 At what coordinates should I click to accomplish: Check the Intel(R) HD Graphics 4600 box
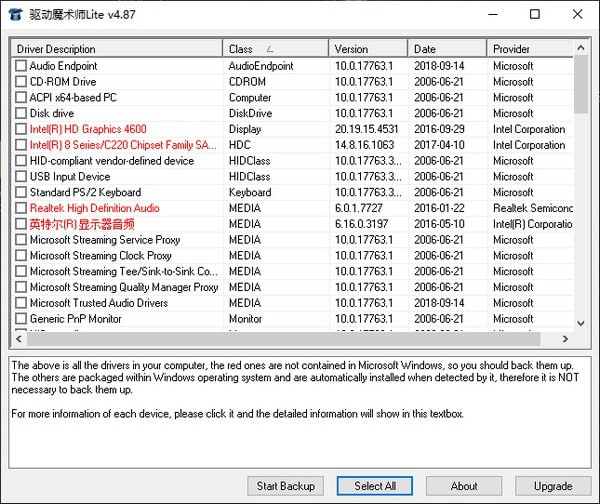click(21, 129)
